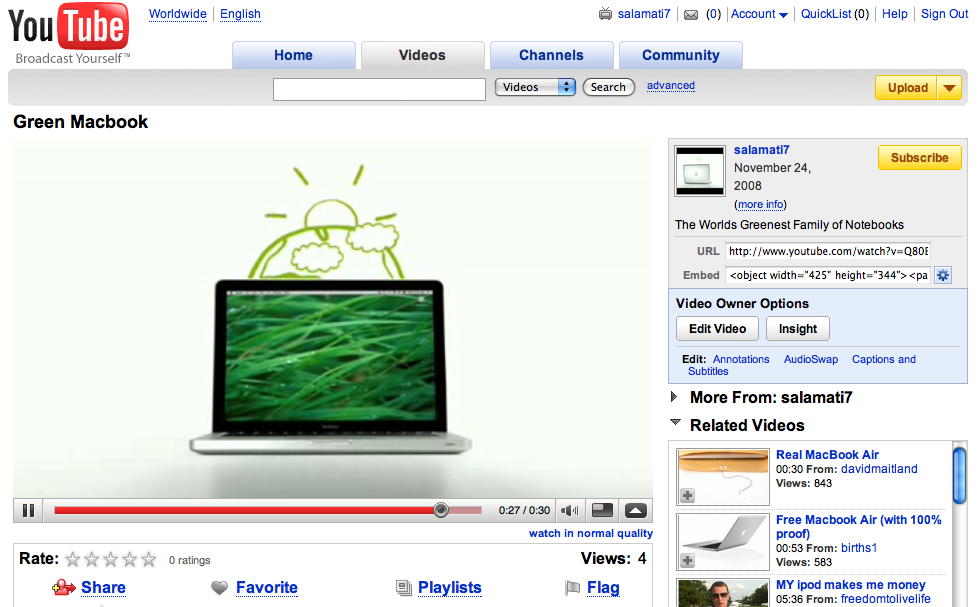The height and width of the screenshot is (607, 980).
Task: Open the Flag link
Action: (x=603, y=588)
